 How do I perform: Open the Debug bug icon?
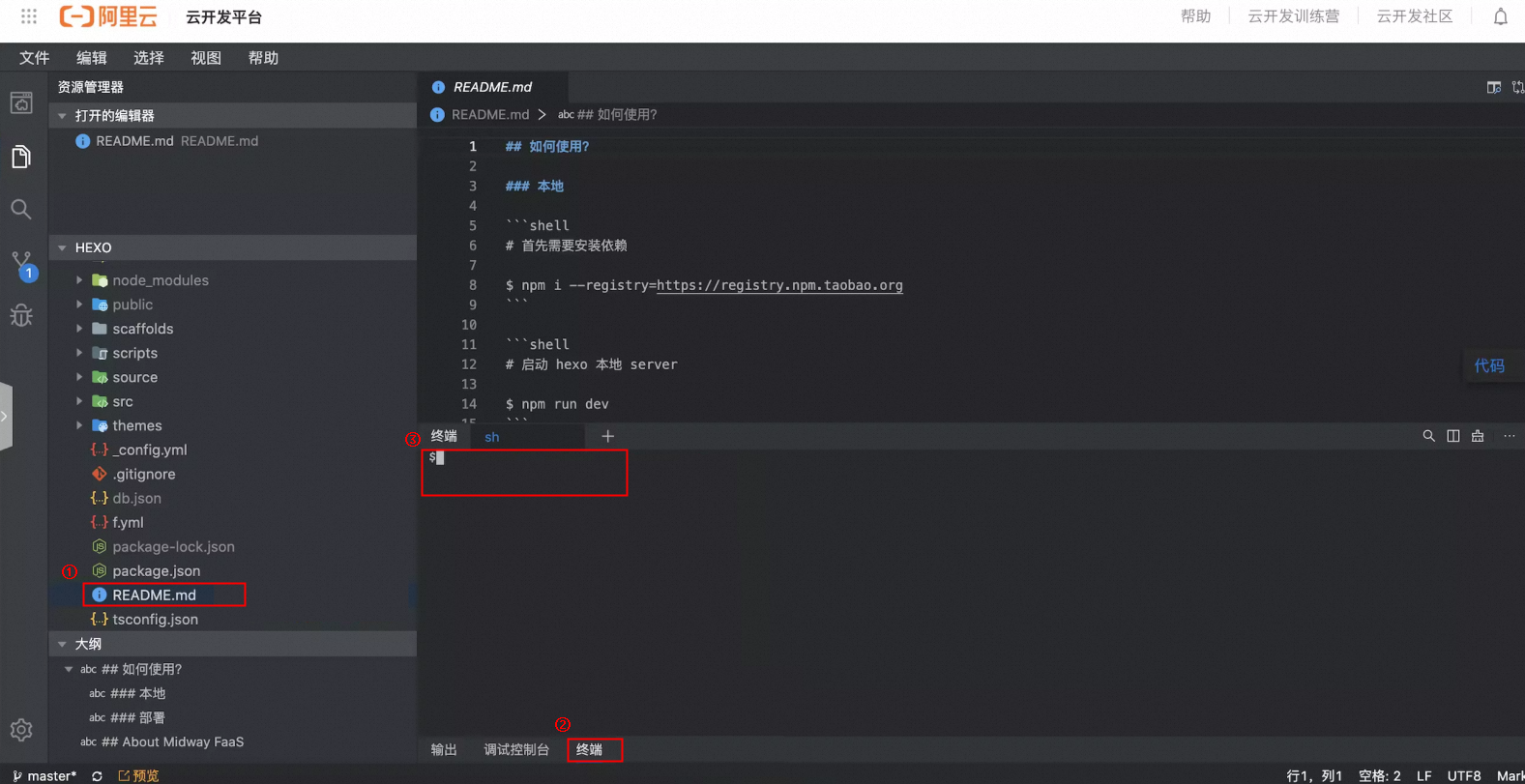(x=21, y=316)
